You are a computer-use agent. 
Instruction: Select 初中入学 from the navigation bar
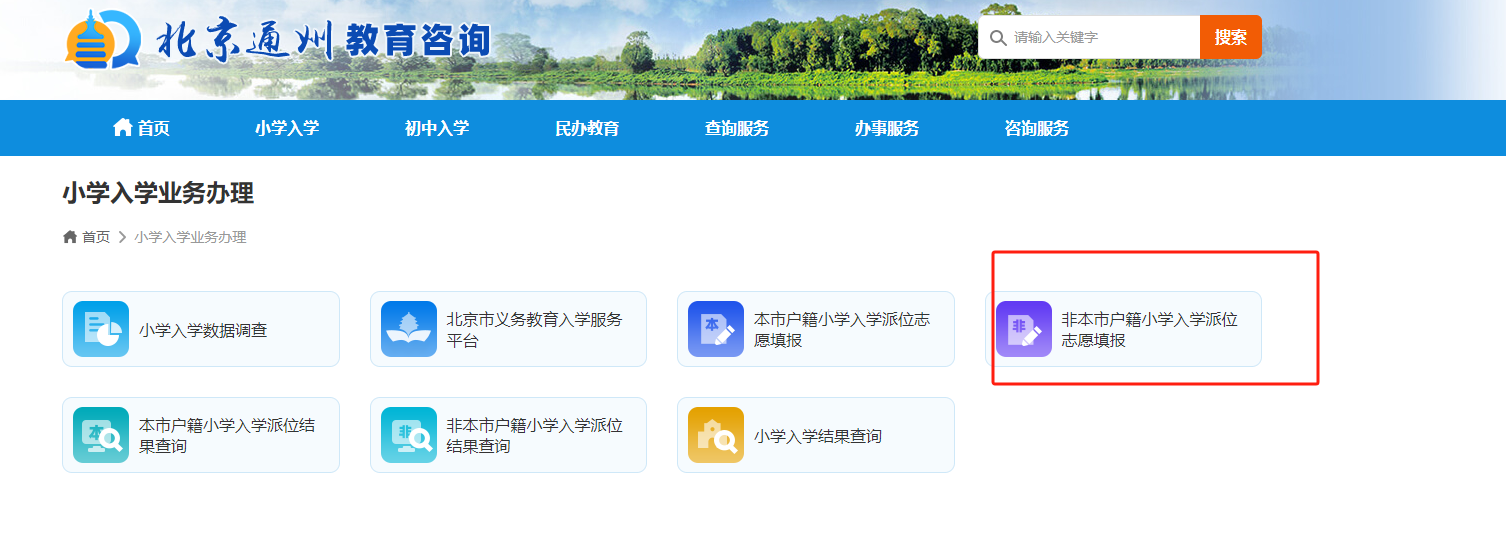pyautogui.click(x=437, y=128)
